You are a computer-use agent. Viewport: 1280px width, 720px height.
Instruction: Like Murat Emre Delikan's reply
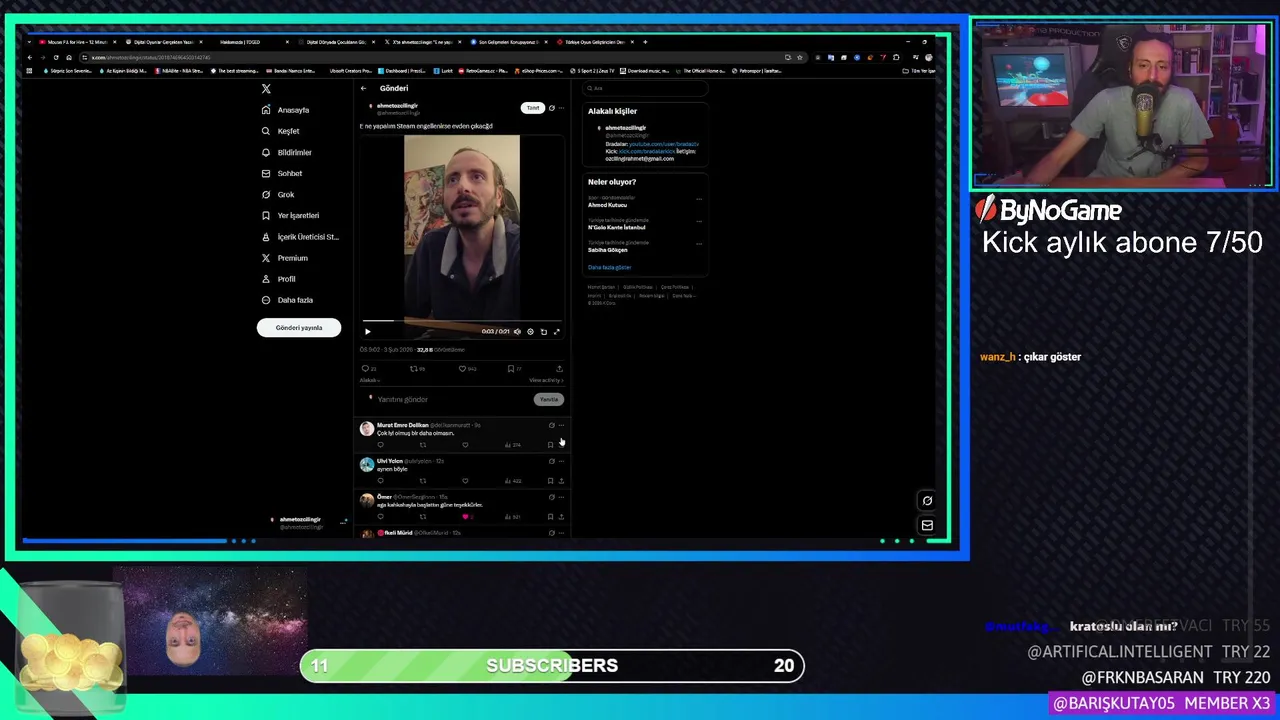[x=465, y=445]
